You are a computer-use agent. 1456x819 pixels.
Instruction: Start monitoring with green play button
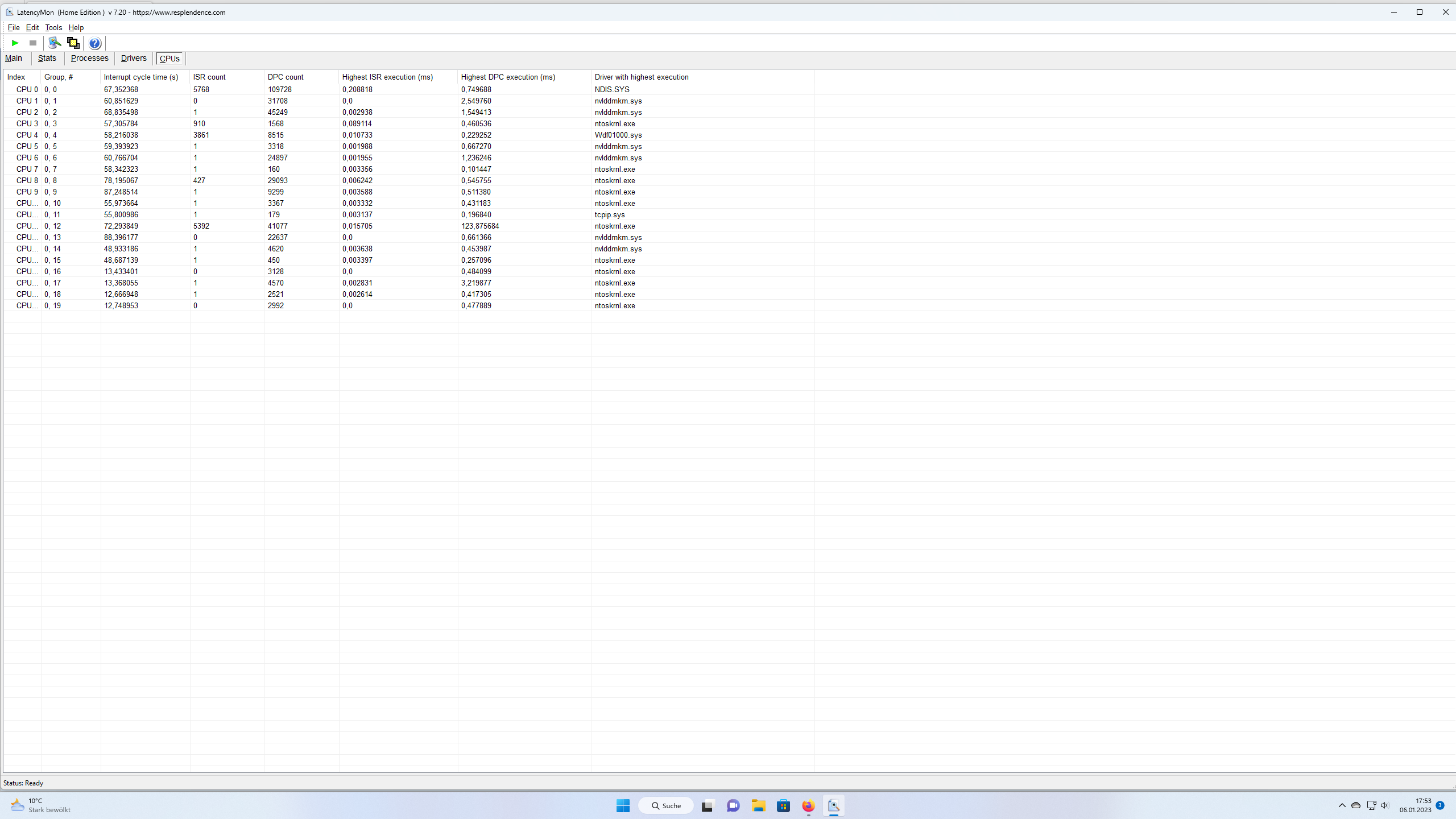[x=15, y=43]
